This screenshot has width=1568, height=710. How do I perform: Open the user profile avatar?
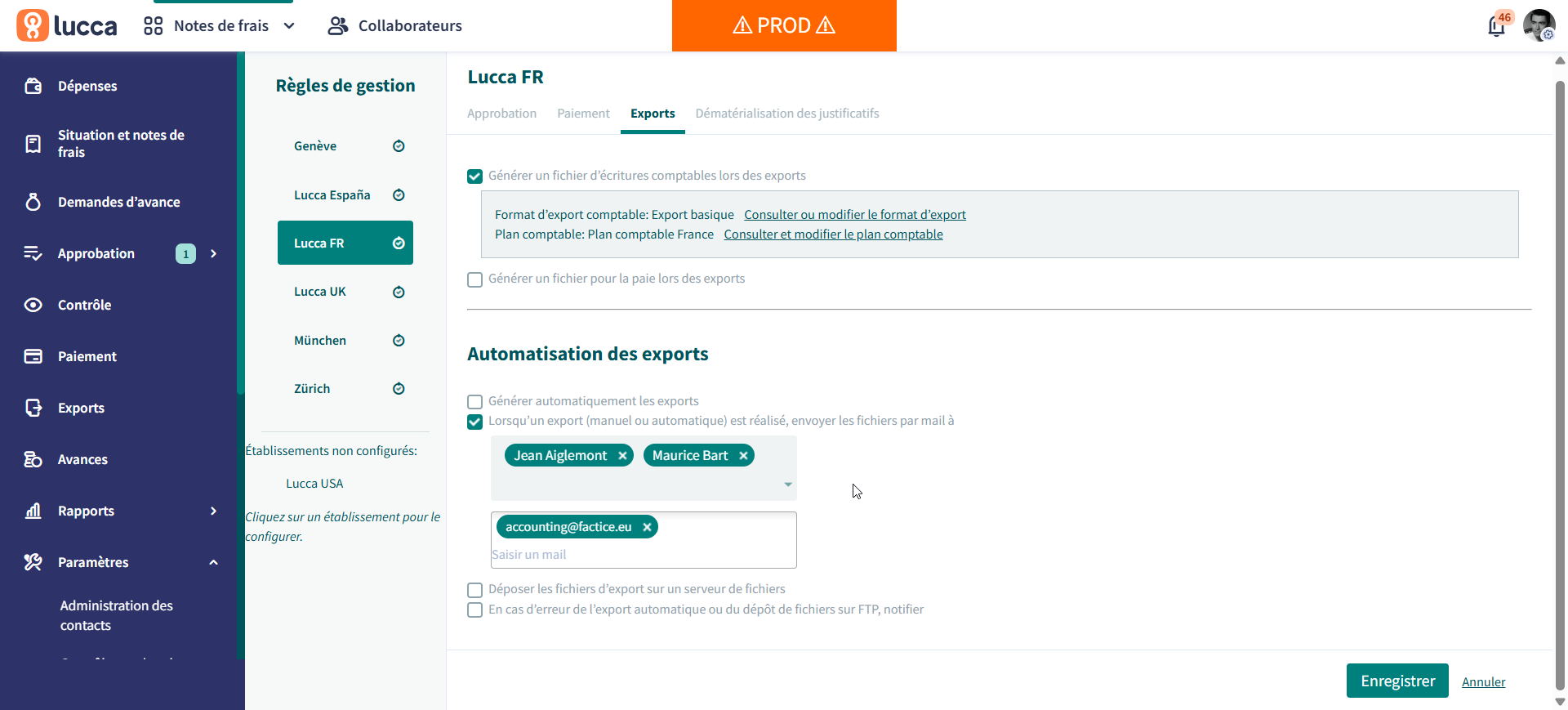[1539, 25]
